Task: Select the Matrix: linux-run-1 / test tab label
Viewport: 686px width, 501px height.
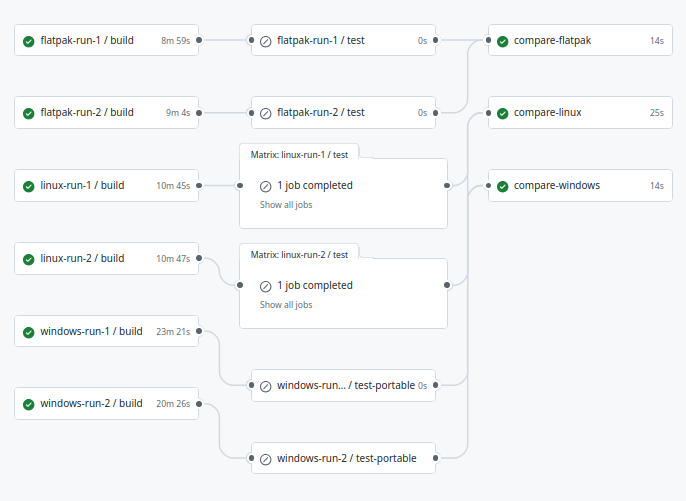Action: 299,155
